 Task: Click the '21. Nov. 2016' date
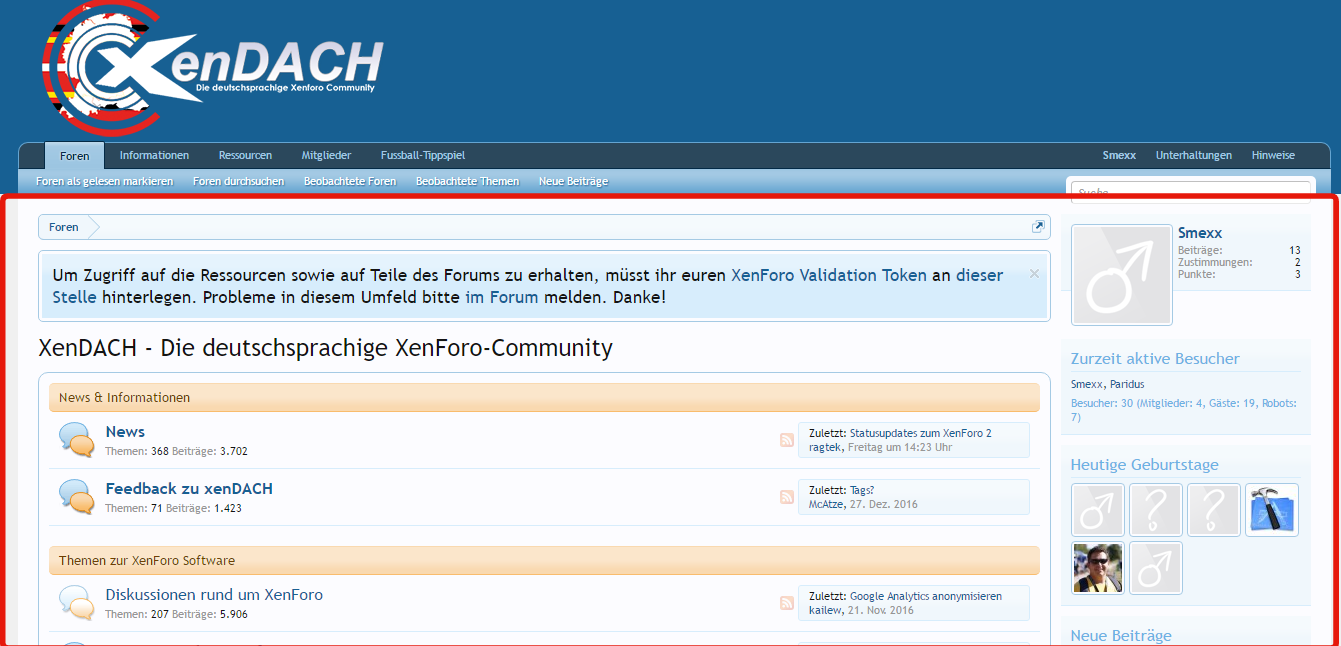(x=879, y=610)
